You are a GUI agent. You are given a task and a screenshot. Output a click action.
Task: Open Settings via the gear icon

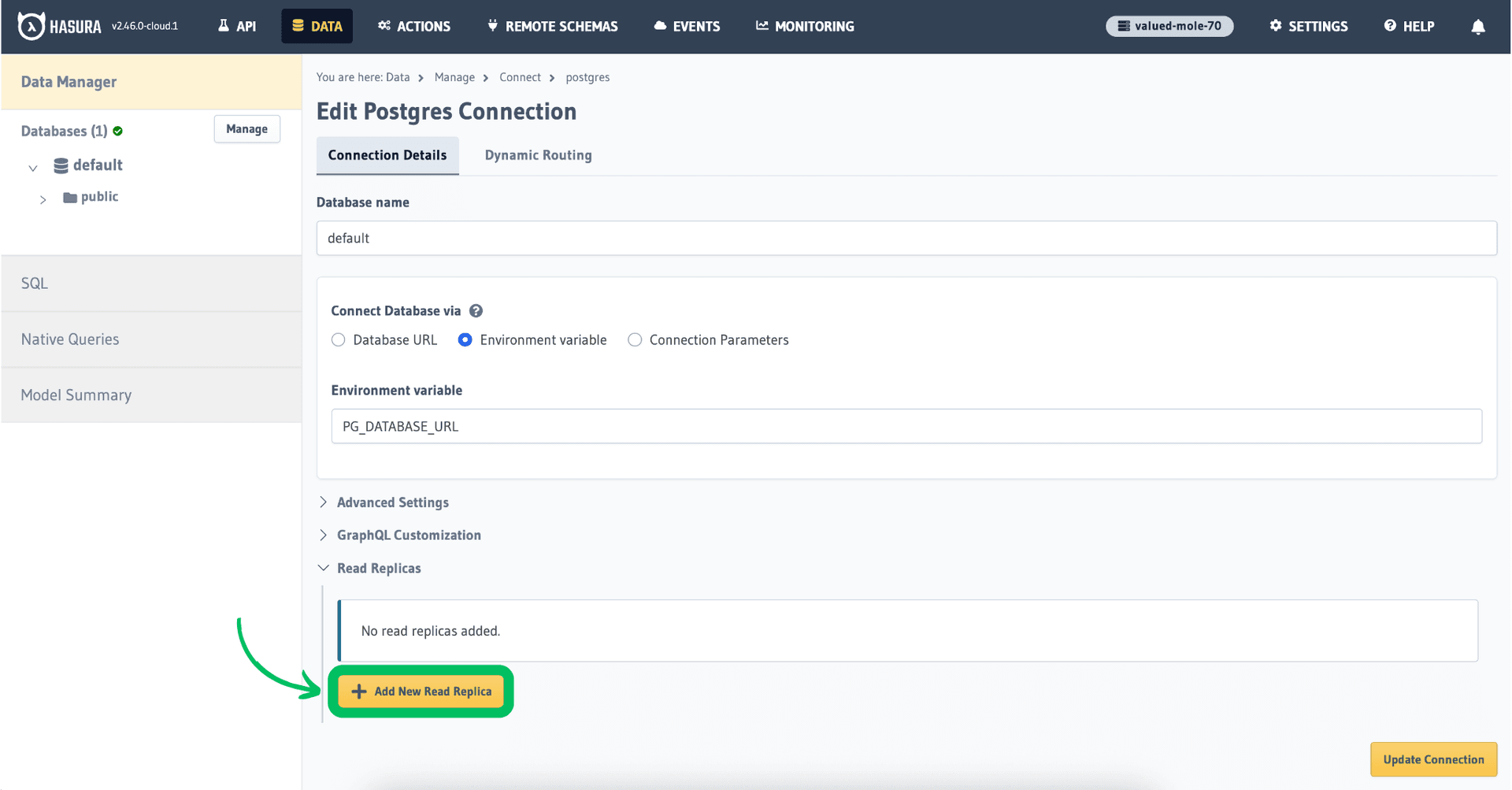[1276, 26]
